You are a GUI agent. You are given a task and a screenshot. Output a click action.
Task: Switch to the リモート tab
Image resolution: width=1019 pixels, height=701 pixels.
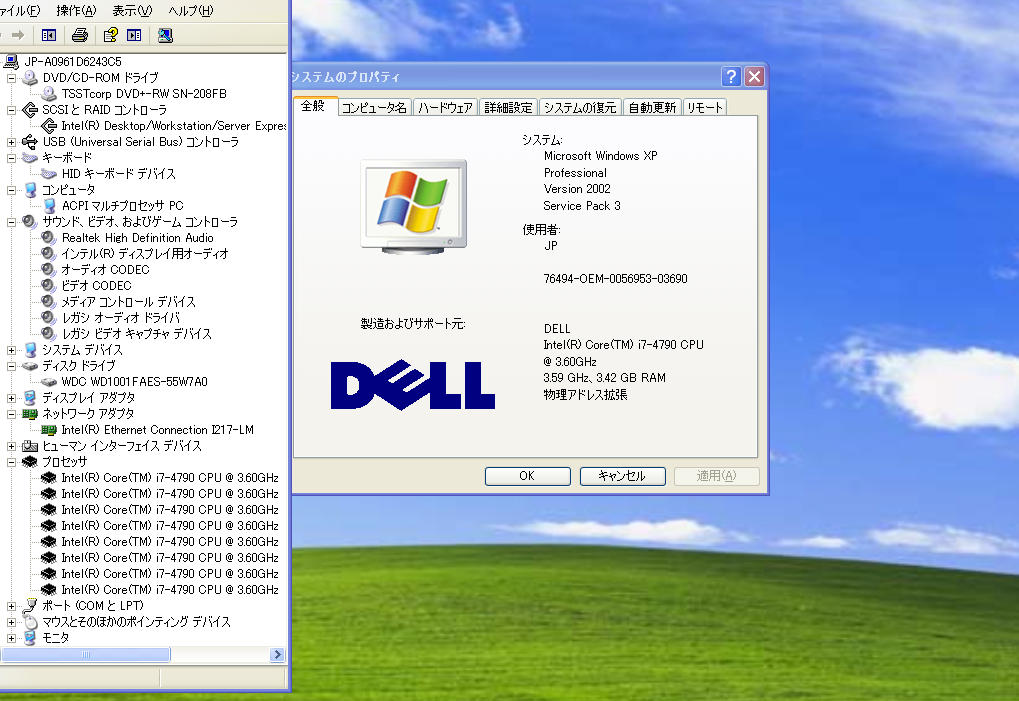tap(704, 107)
